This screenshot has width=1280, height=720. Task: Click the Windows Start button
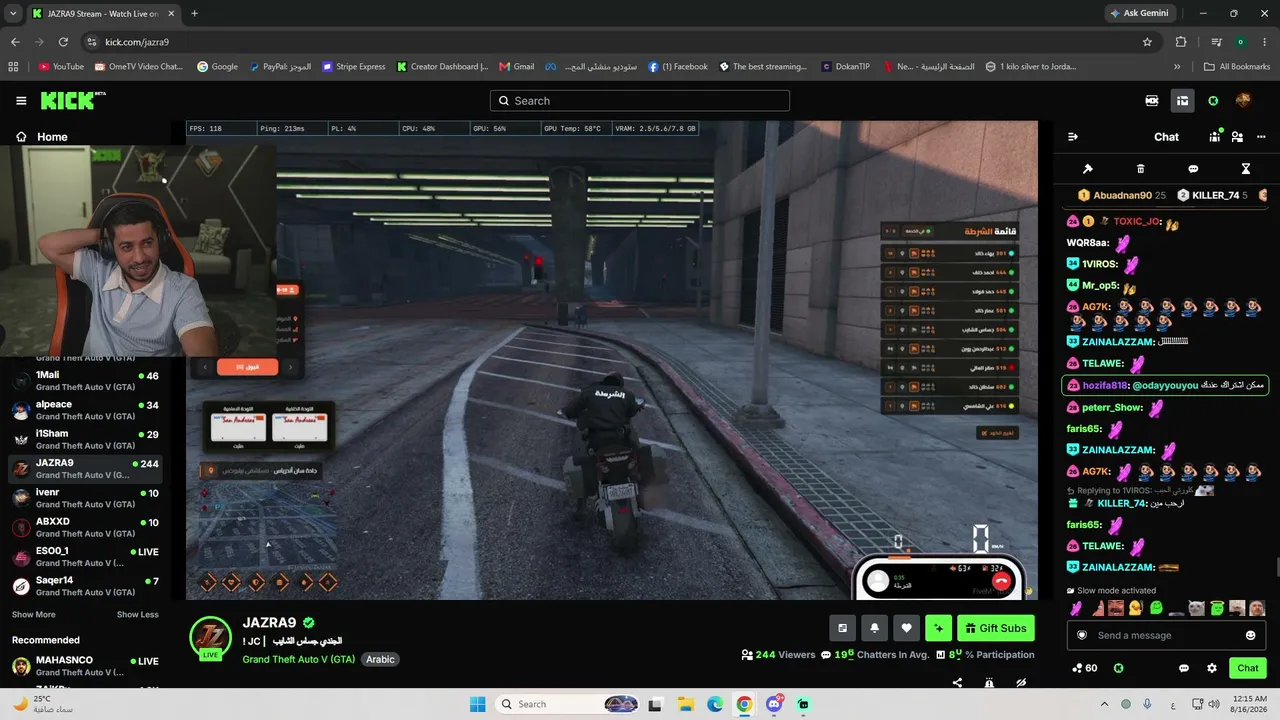(477, 704)
